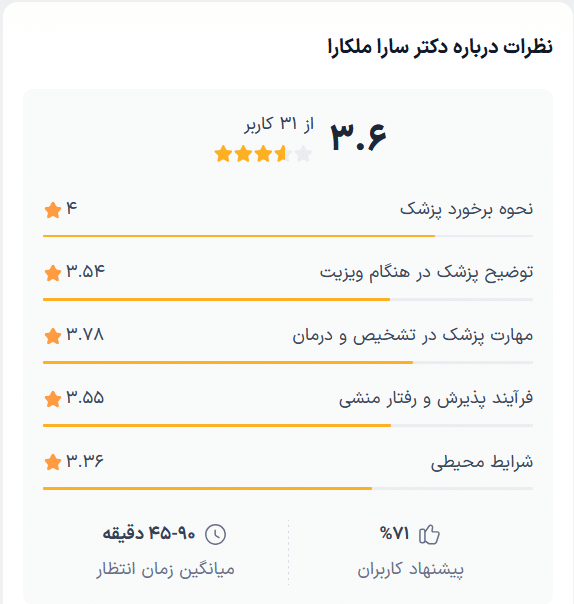Click the شرایط محیطی rating bar
Viewport: 574px width, 604px height.
click(288, 488)
